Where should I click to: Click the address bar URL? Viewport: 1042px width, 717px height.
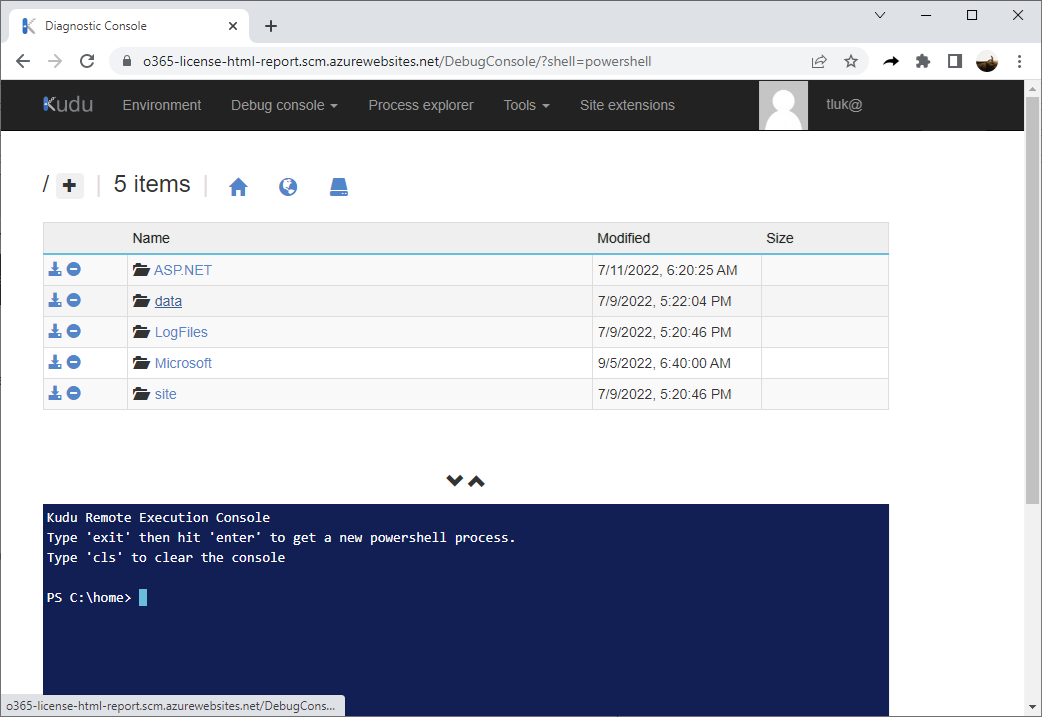click(397, 61)
